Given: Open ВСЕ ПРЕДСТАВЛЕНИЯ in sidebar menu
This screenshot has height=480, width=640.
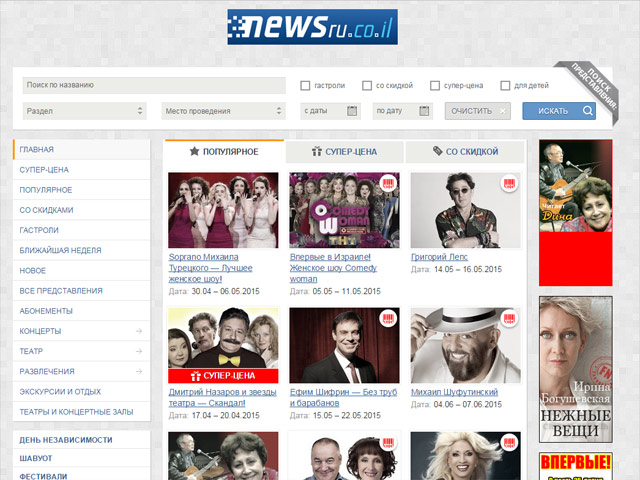Looking at the screenshot, I should 82,291.
